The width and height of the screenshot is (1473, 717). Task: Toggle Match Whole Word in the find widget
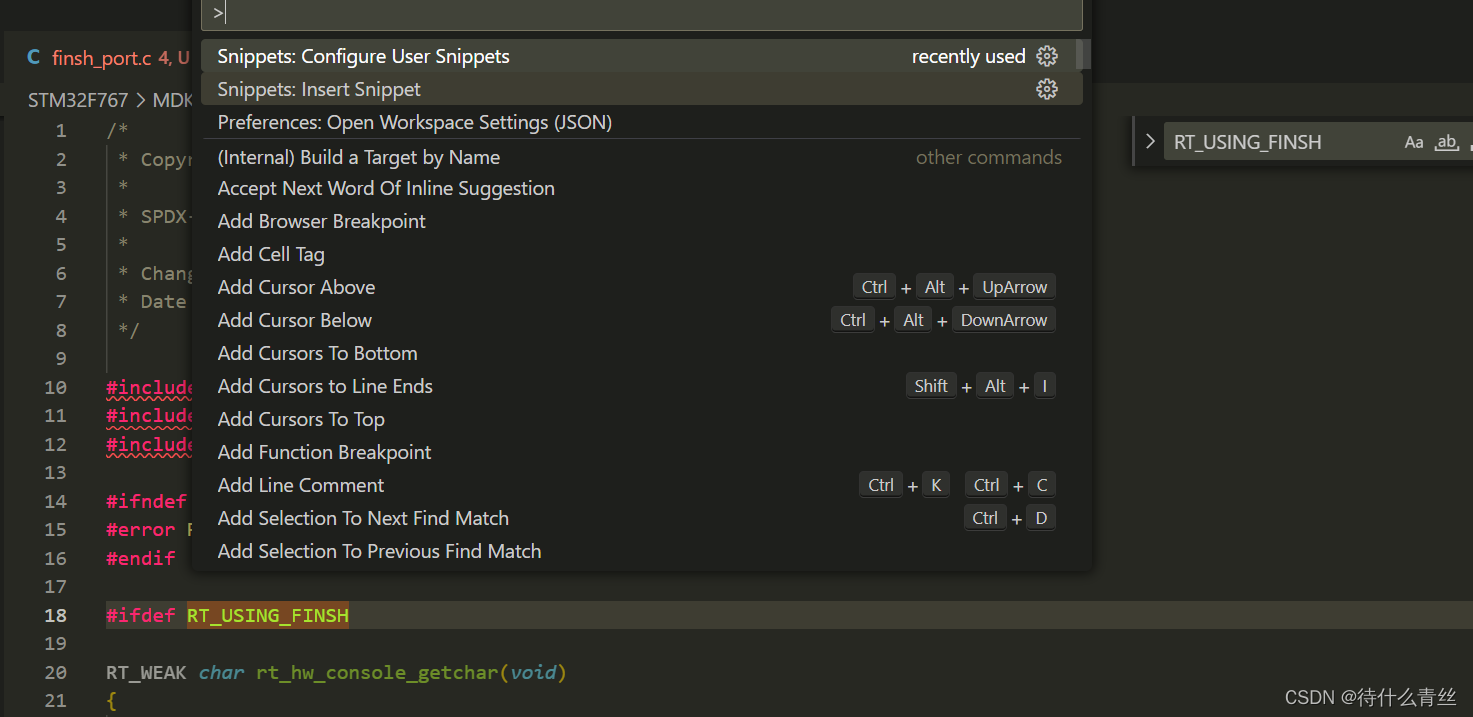1447,143
